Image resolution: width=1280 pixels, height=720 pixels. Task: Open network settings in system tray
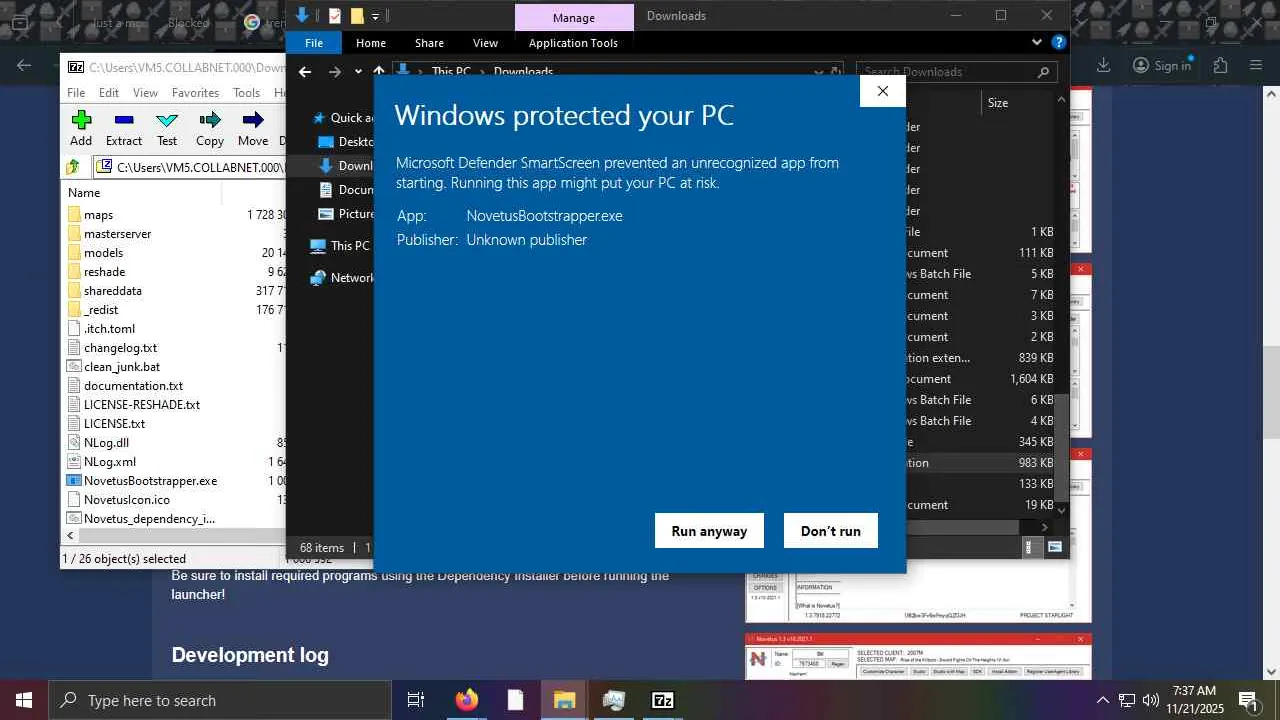pyautogui.click(x=1127, y=700)
